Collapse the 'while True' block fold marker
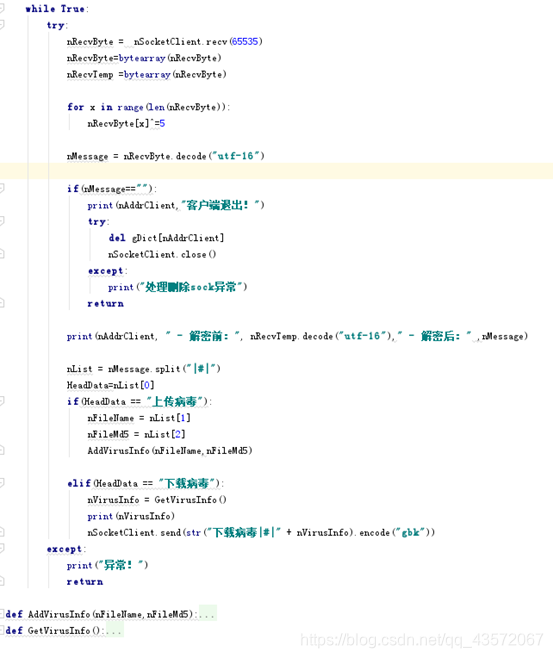This screenshot has width=553, height=658. 2,8
